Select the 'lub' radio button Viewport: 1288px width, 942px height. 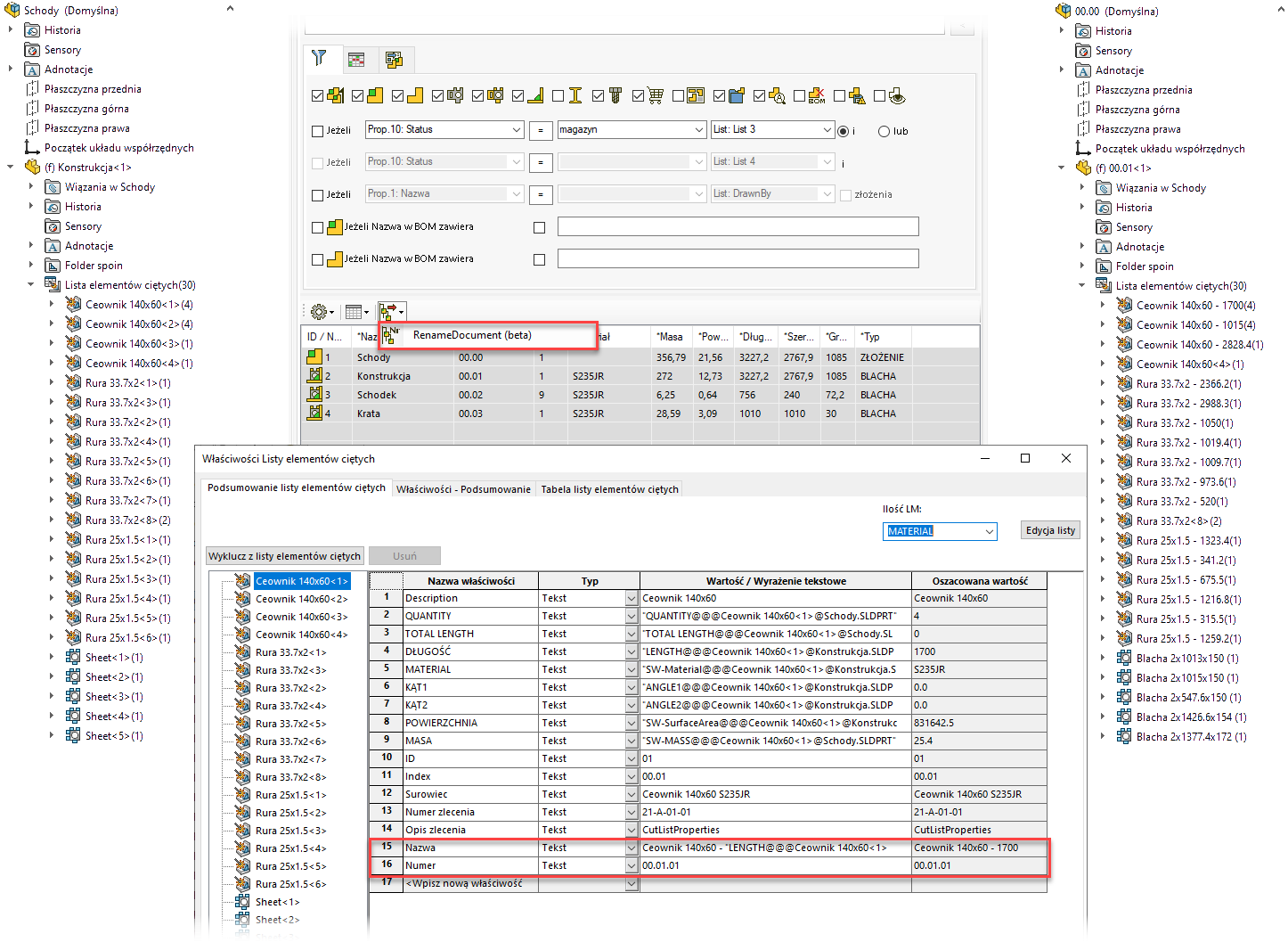884,131
